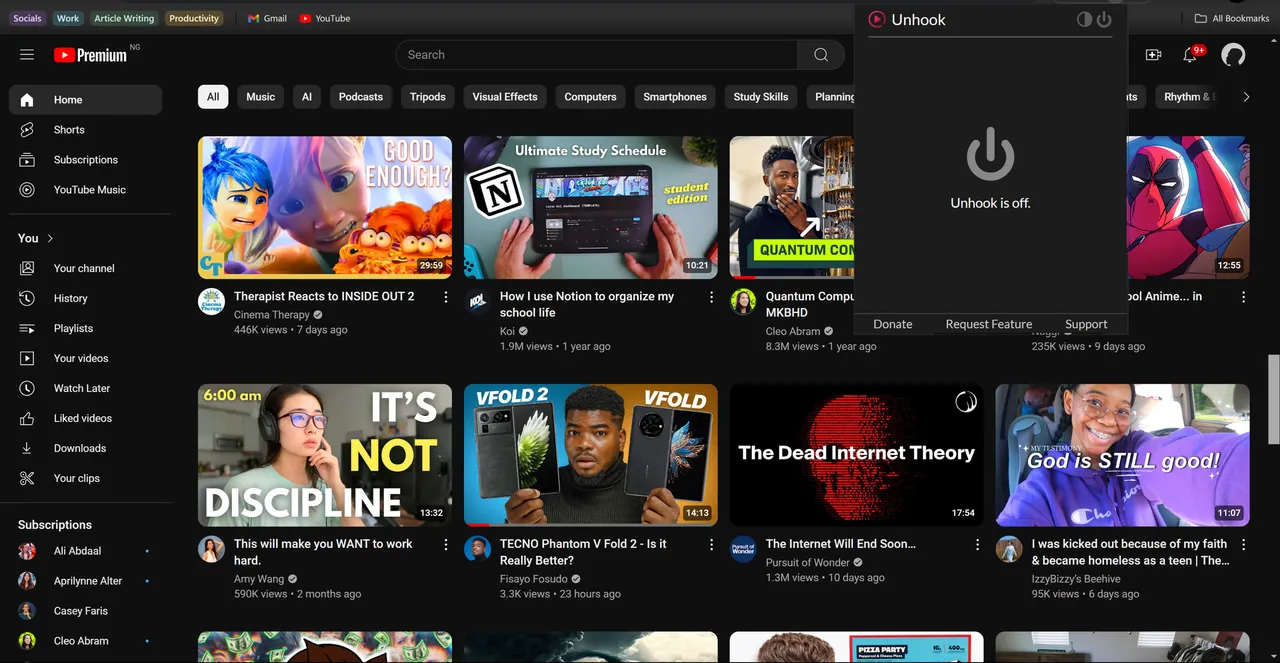Select the Tripods filter chip
This screenshot has height=663, width=1280.
tap(428, 97)
